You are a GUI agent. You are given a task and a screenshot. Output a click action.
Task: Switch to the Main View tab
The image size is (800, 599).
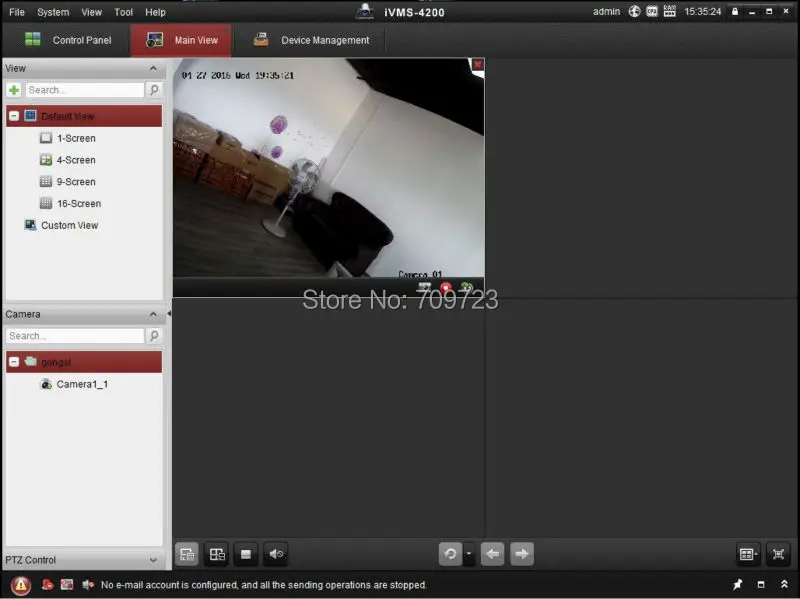(181, 40)
